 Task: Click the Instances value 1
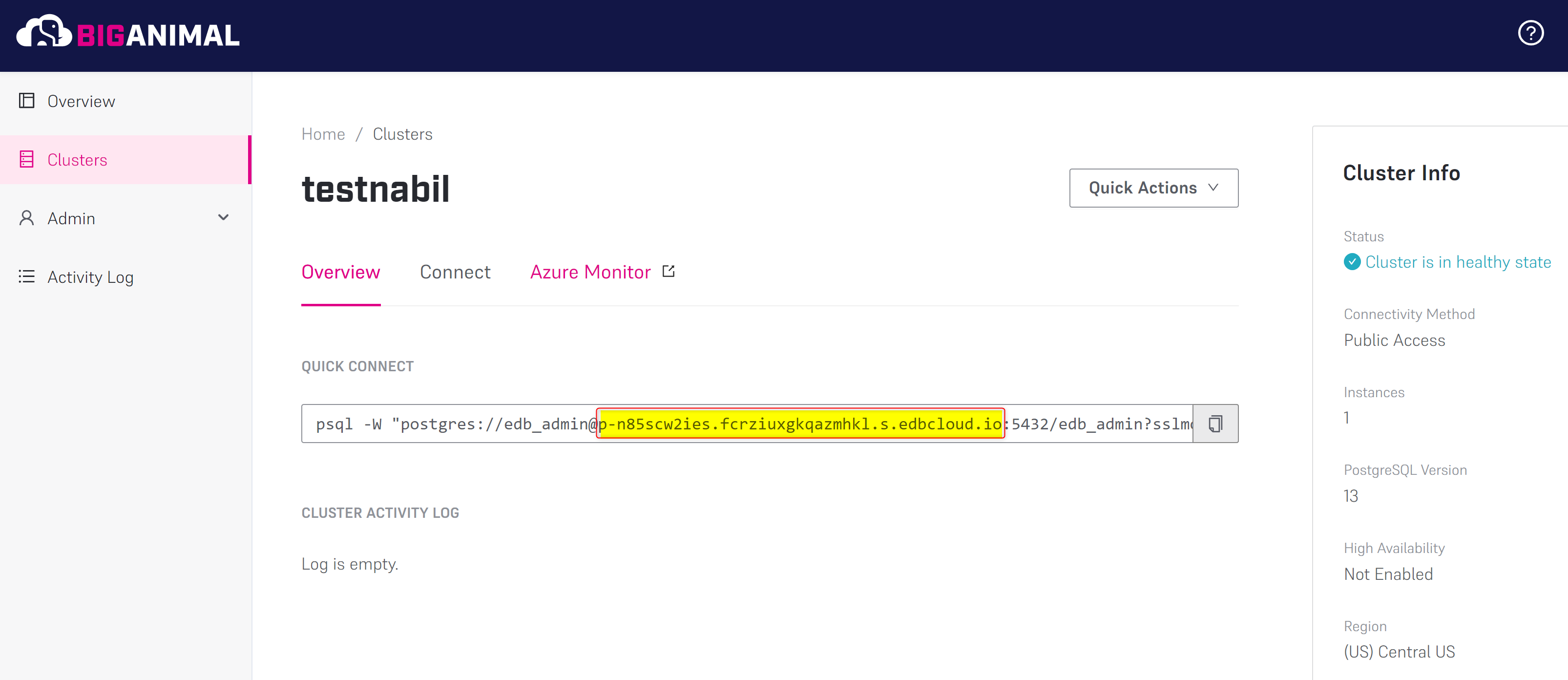click(x=1346, y=418)
